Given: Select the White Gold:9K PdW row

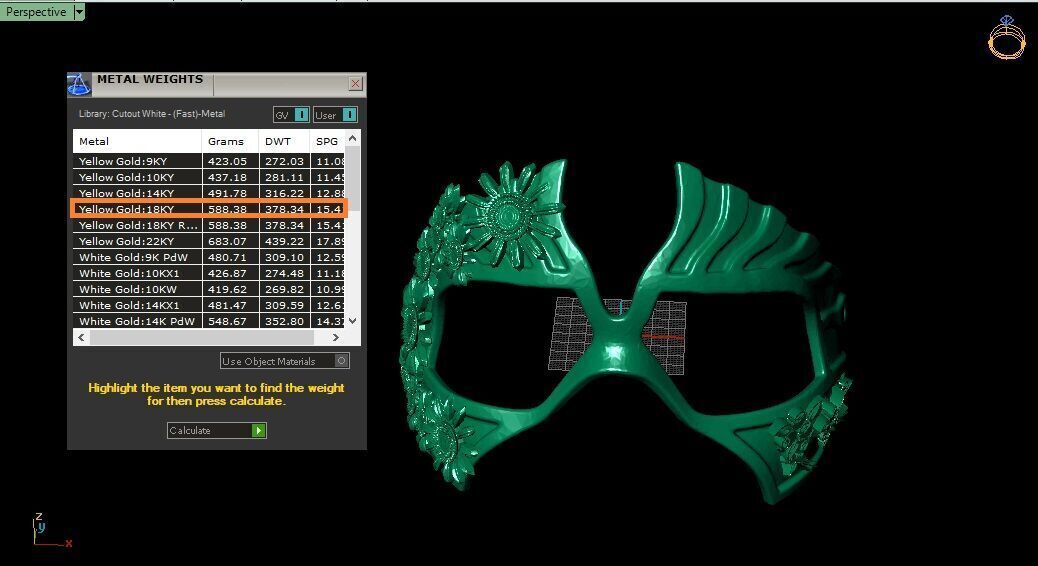Looking at the screenshot, I should click(209, 257).
